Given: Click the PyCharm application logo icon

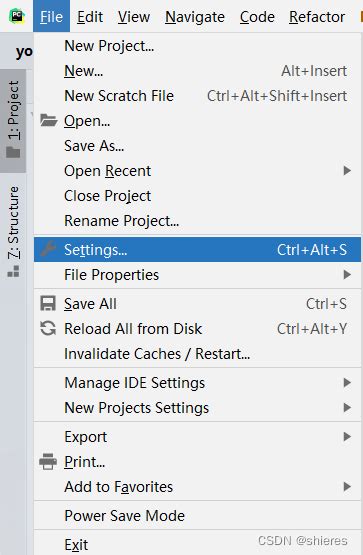Looking at the screenshot, I should point(17,16).
